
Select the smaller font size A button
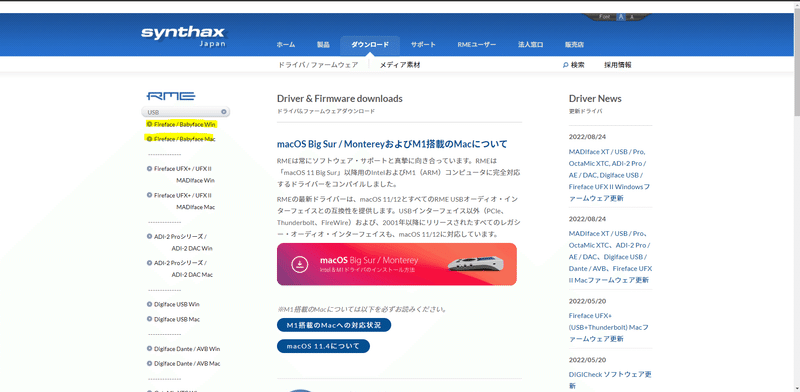tap(632, 17)
